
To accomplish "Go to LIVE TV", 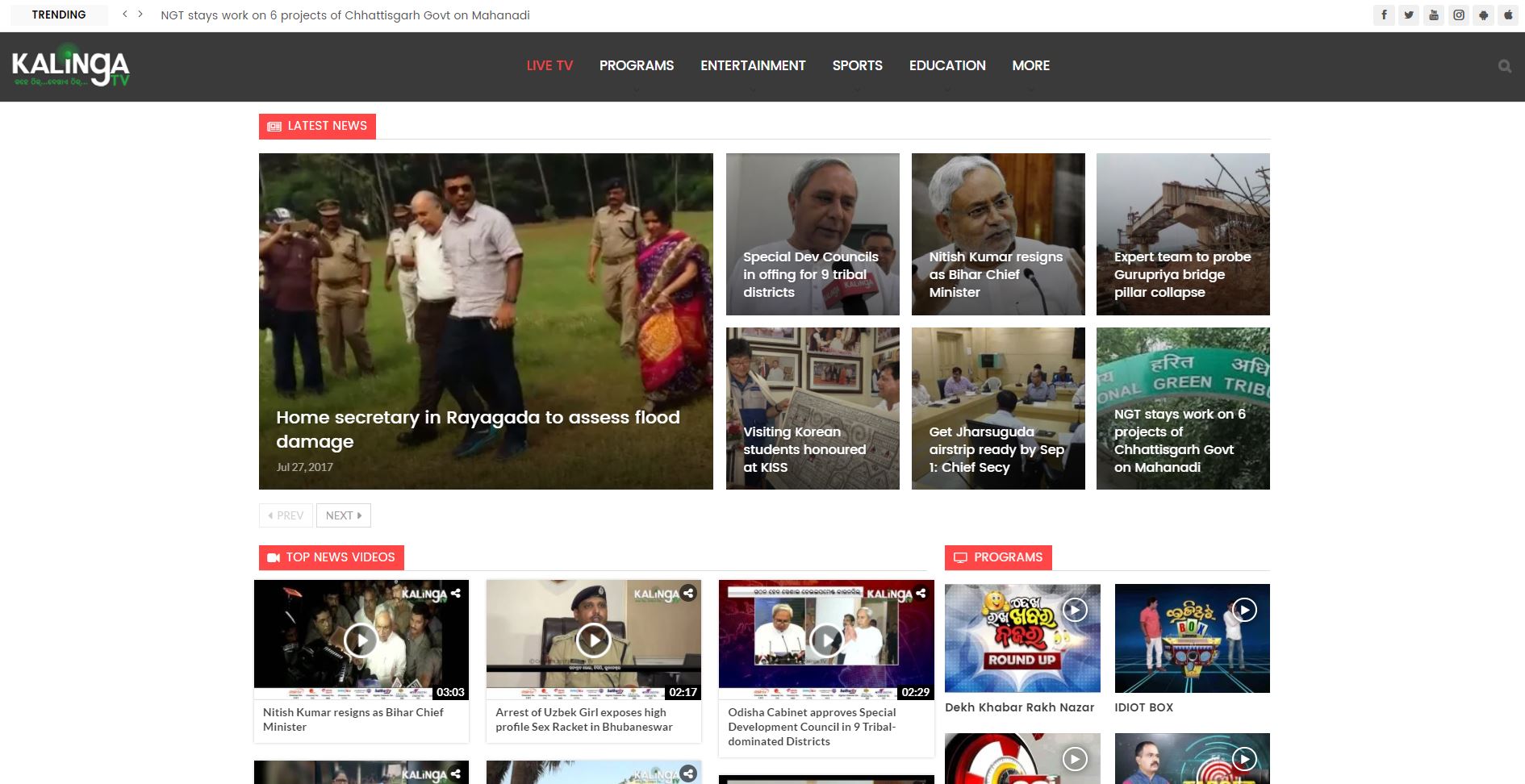I will (x=549, y=65).
